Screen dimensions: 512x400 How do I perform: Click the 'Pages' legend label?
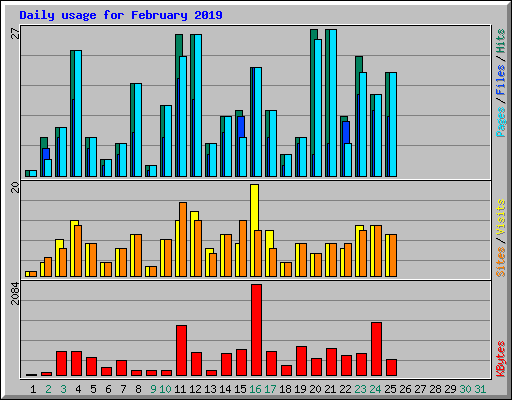(x=500, y=122)
